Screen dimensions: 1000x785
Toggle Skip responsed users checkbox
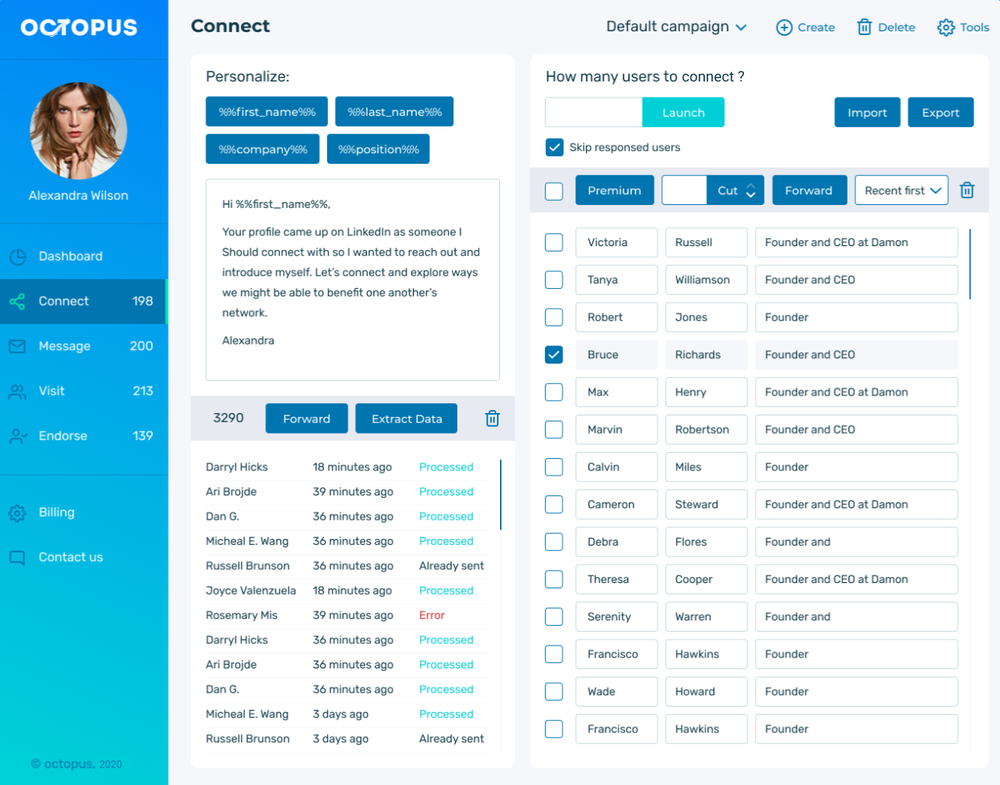point(554,147)
